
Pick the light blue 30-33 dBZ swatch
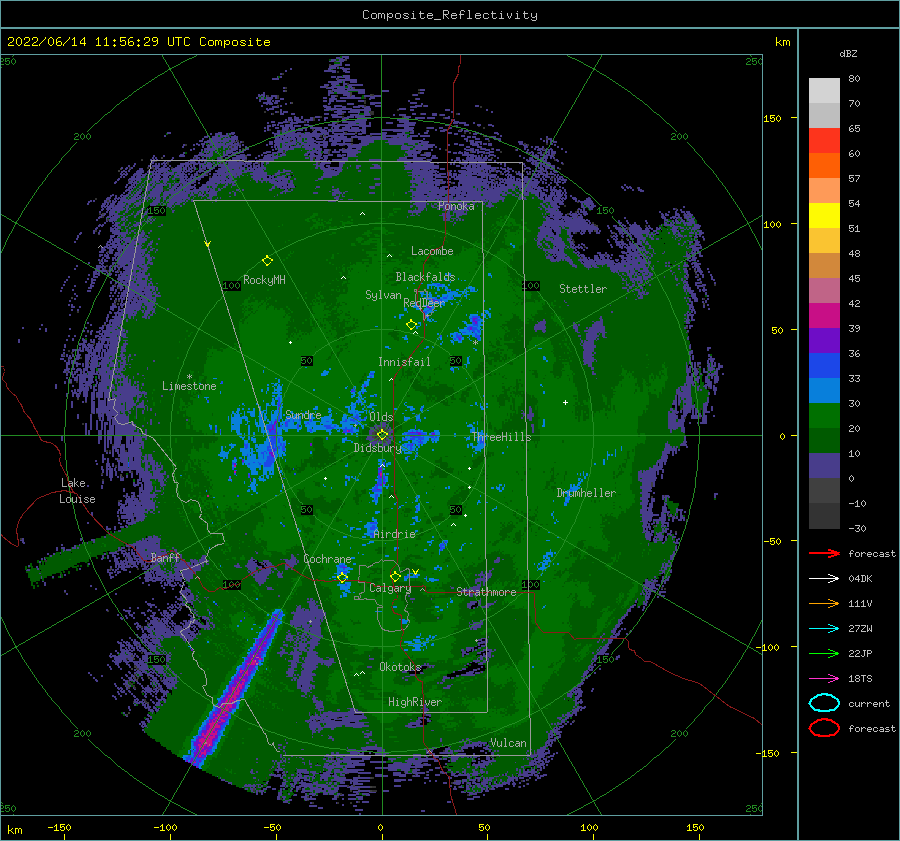[824, 391]
